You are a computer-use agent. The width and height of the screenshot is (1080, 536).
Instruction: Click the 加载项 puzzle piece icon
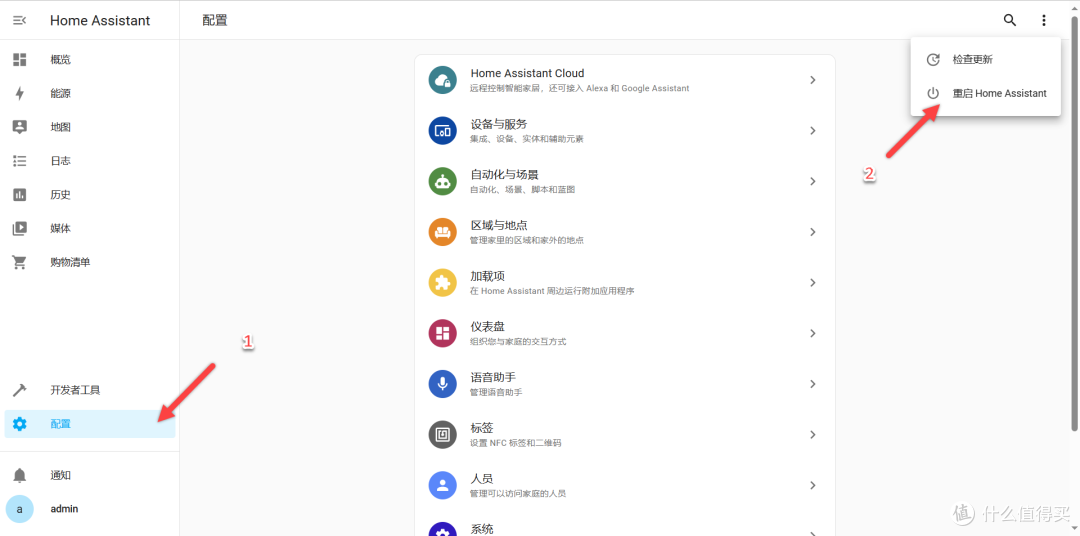point(443,282)
